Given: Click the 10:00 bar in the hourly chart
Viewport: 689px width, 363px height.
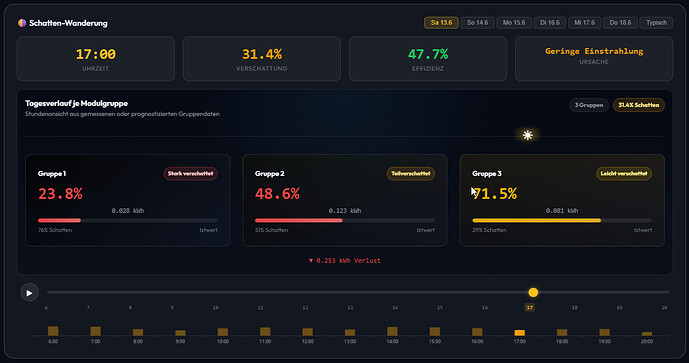Looking at the screenshot, I should [x=223, y=332].
